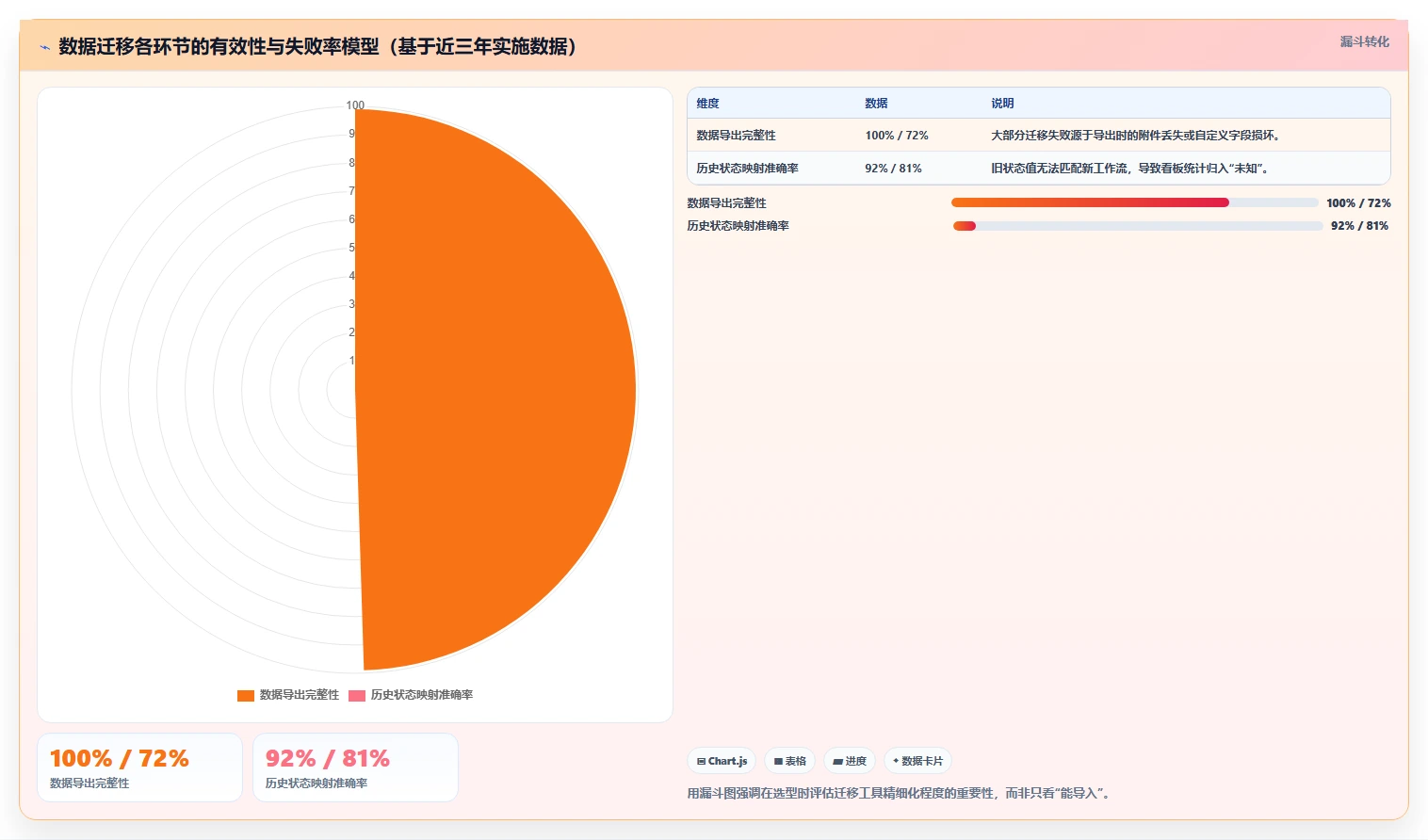Click the icon before the page title

[44, 47]
